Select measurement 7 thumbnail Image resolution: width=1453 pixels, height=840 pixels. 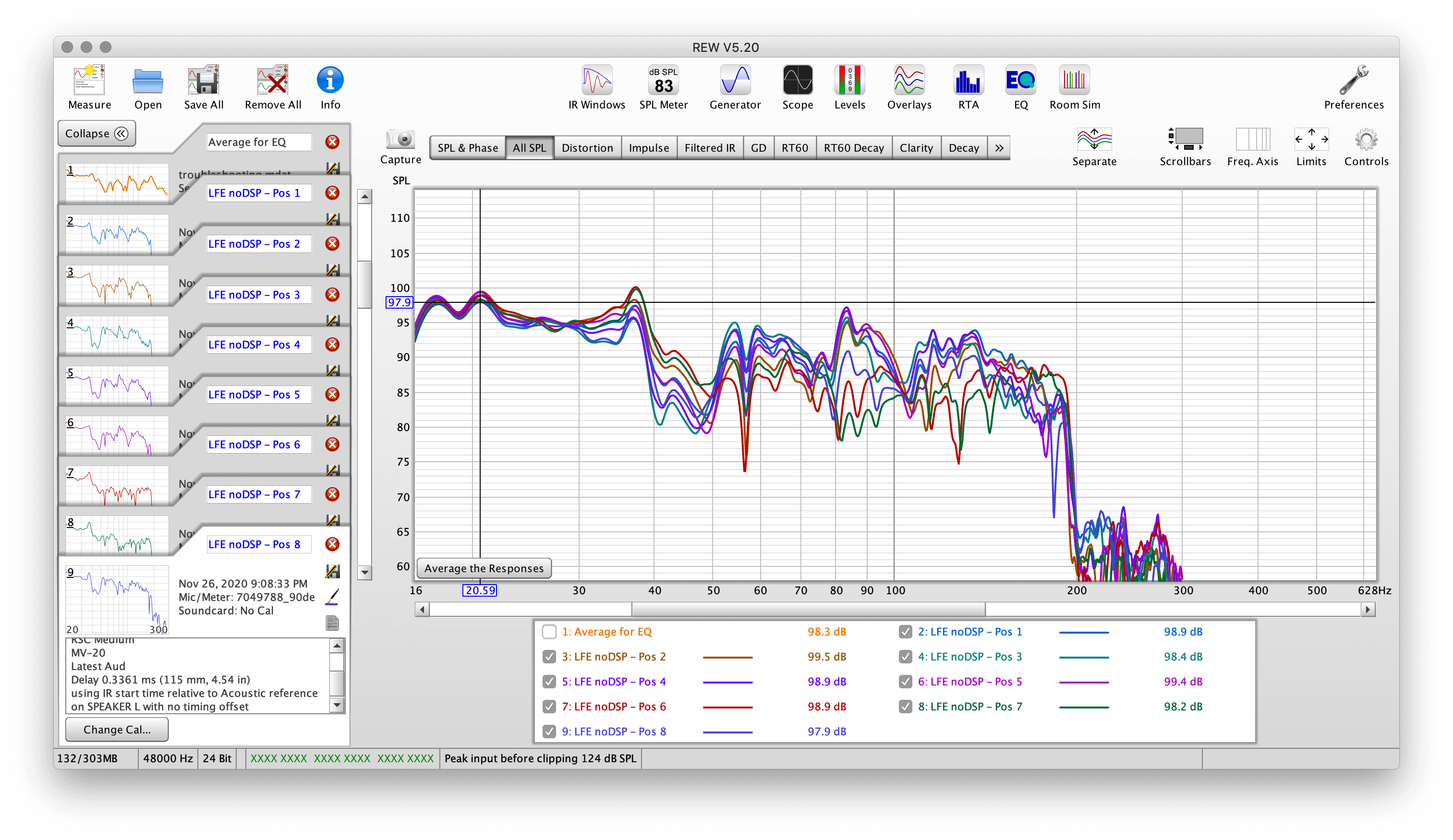[117, 487]
